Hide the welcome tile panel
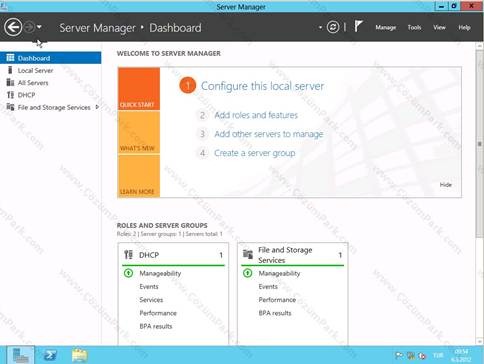The image size is (484, 364). tap(445, 185)
